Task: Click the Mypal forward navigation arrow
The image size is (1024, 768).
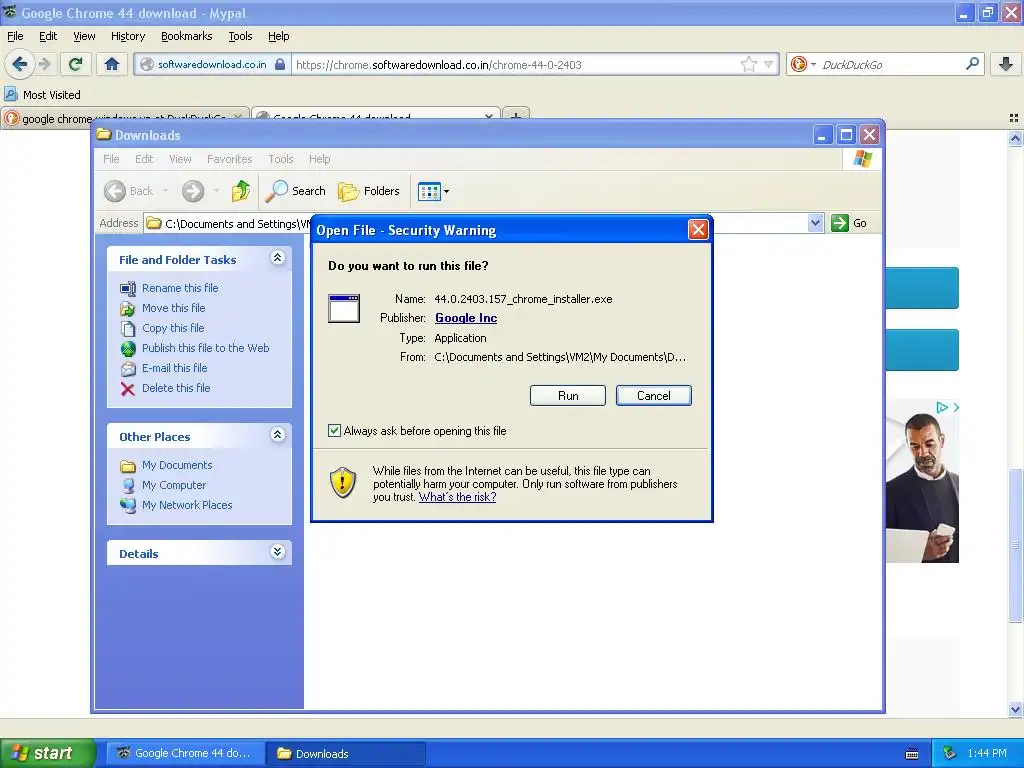Action: click(44, 64)
